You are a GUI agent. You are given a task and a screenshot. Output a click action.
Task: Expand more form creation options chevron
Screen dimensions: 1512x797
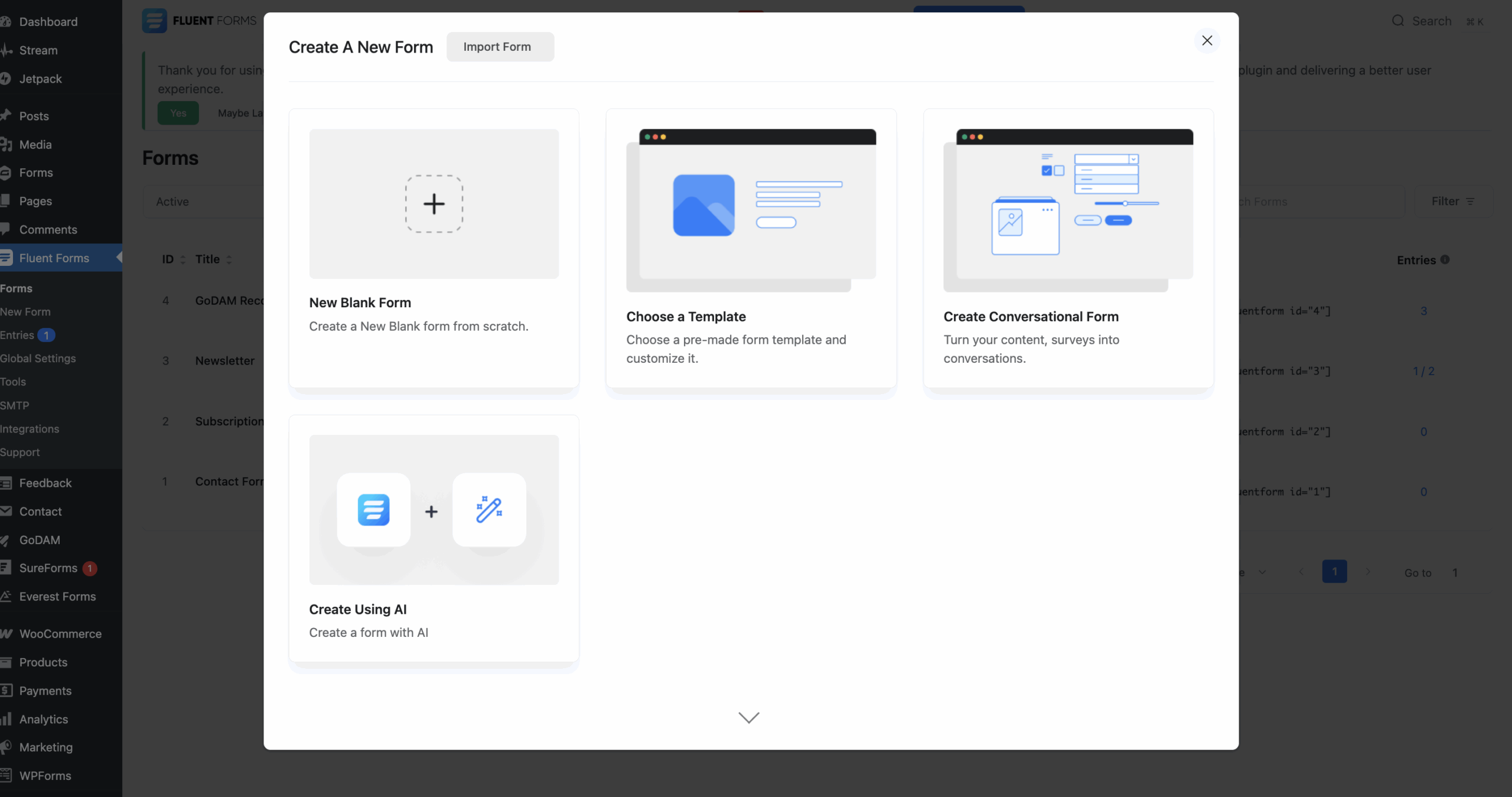pyautogui.click(x=749, y=717)
